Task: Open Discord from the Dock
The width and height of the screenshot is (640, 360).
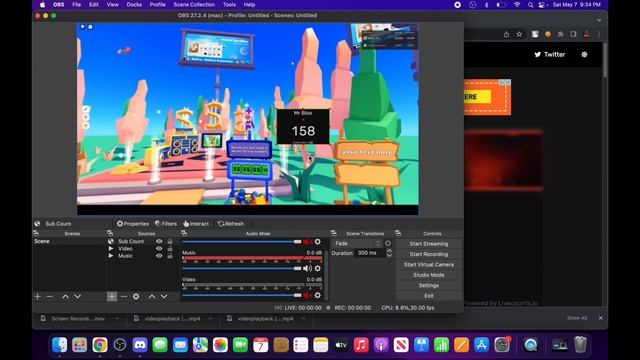Action: (x=140, y=345)
